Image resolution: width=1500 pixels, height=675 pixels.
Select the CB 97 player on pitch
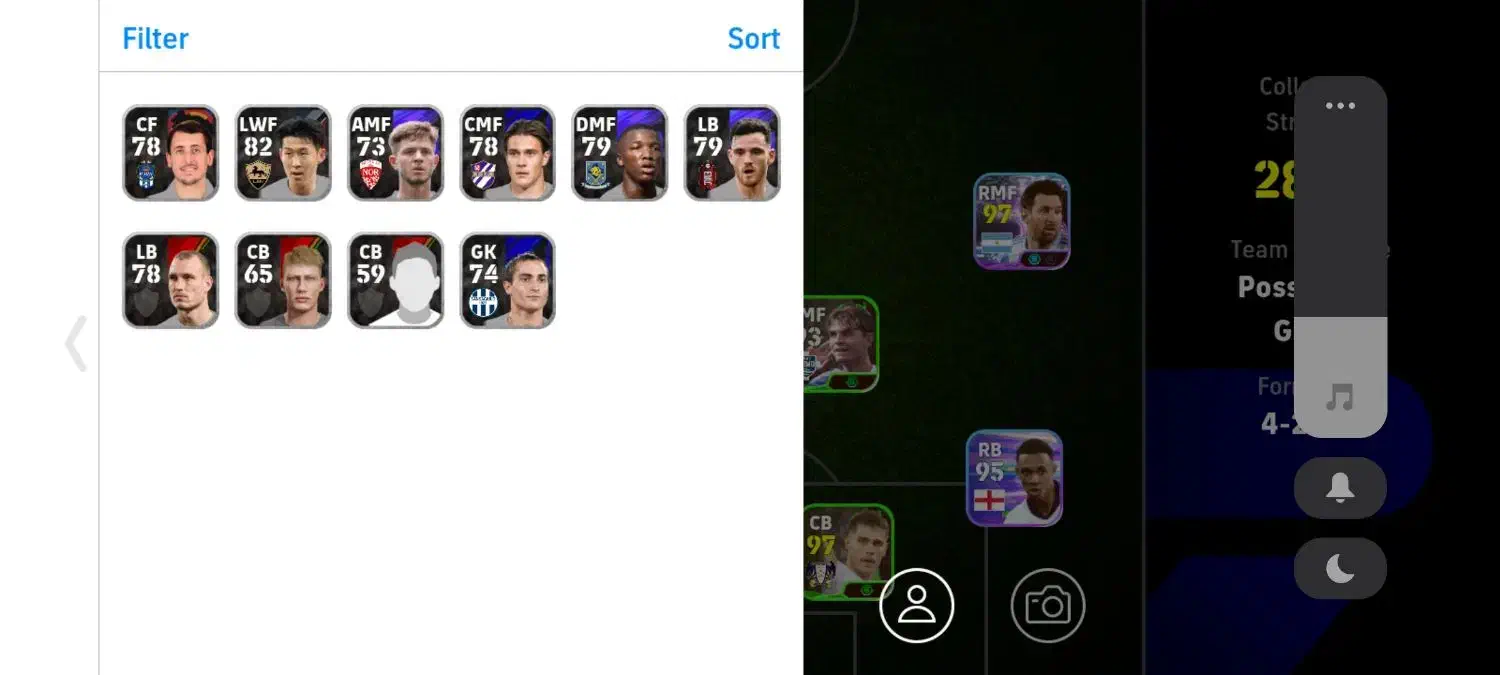coord(848,552)
